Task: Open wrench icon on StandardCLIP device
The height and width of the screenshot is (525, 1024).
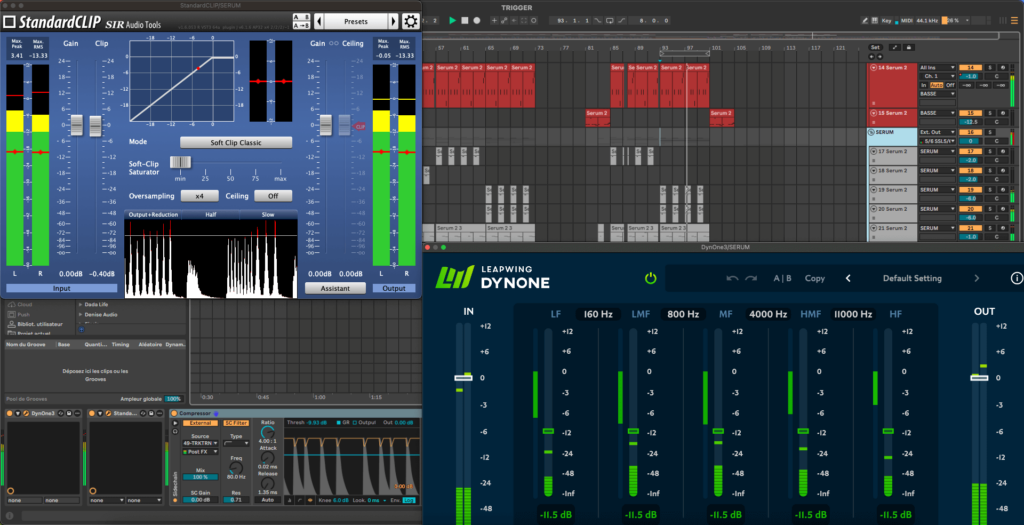Action: (108, 413)
